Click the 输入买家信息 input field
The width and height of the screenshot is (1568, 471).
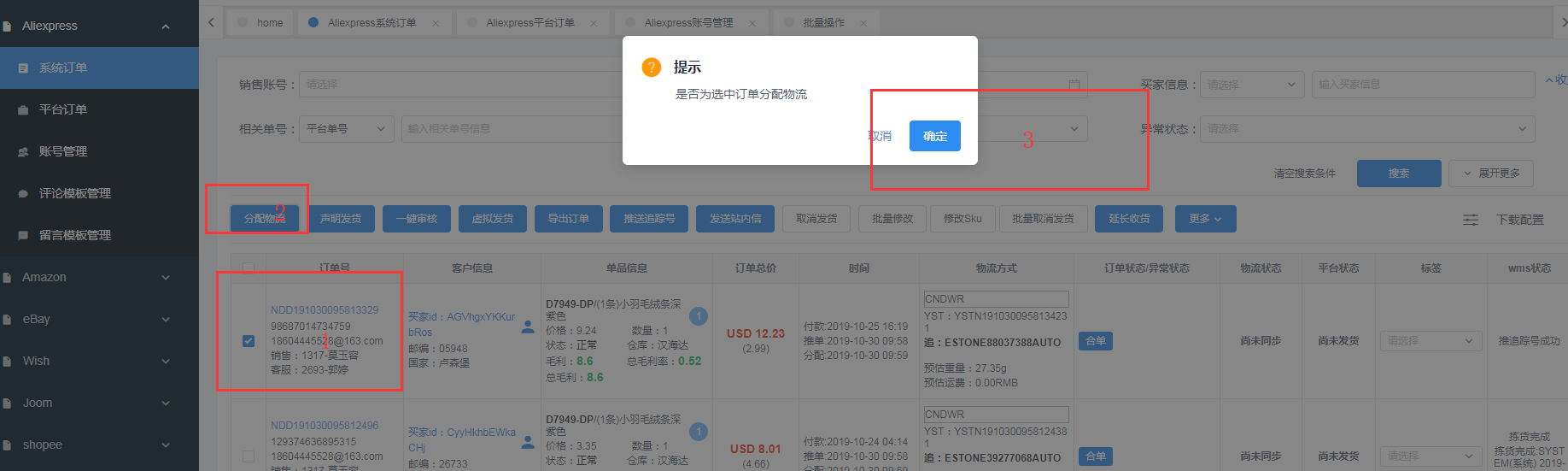click(x=1422, y=85)
